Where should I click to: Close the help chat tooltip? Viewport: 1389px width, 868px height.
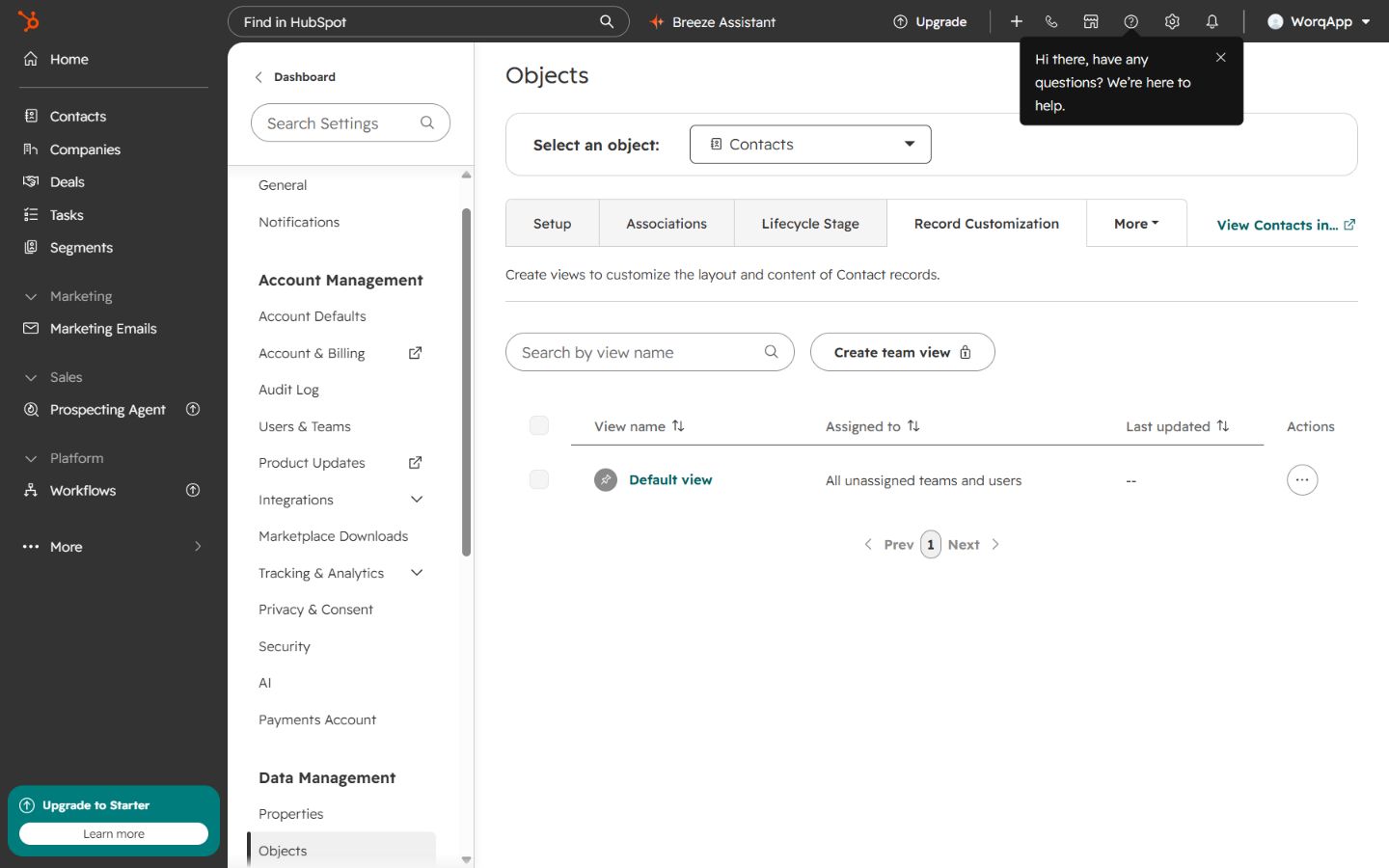(1221, 58)
